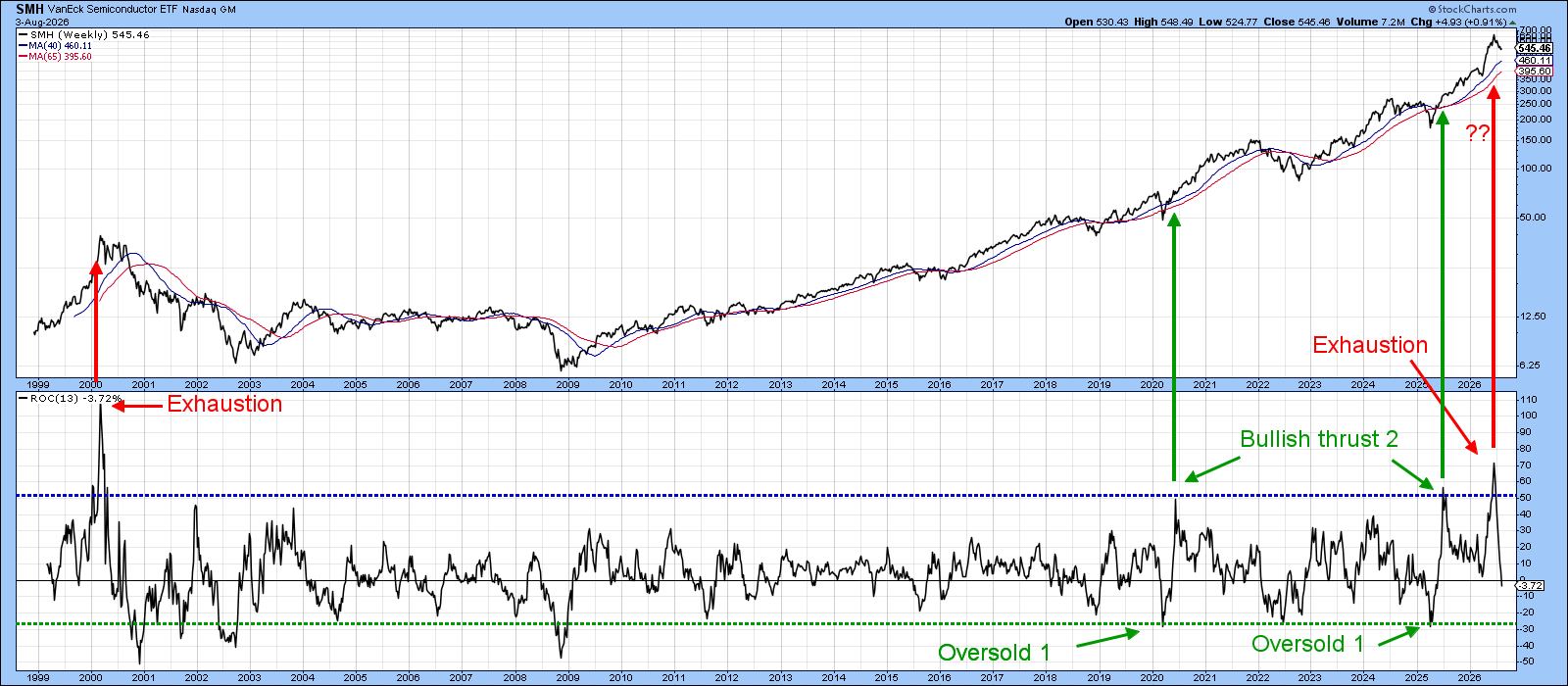Click the 460.11 blue MA tag on right axis
The width and height of the screenshot is (1568, 686).
(x=1534, y=61)
